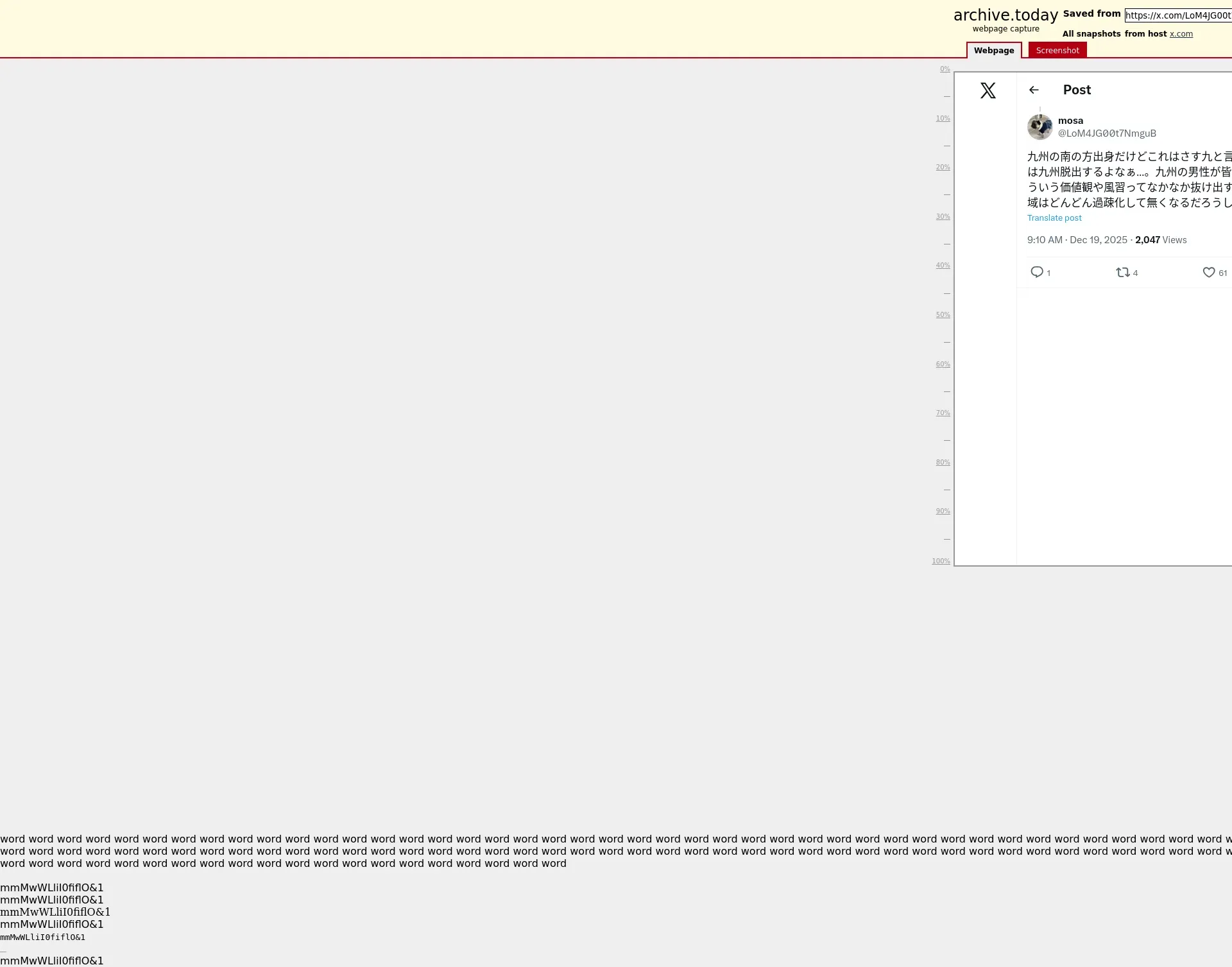Open the @LoM4JG00t7NmguB handle link
This screenshot has height=967, width=1232.
[1106, 133]
